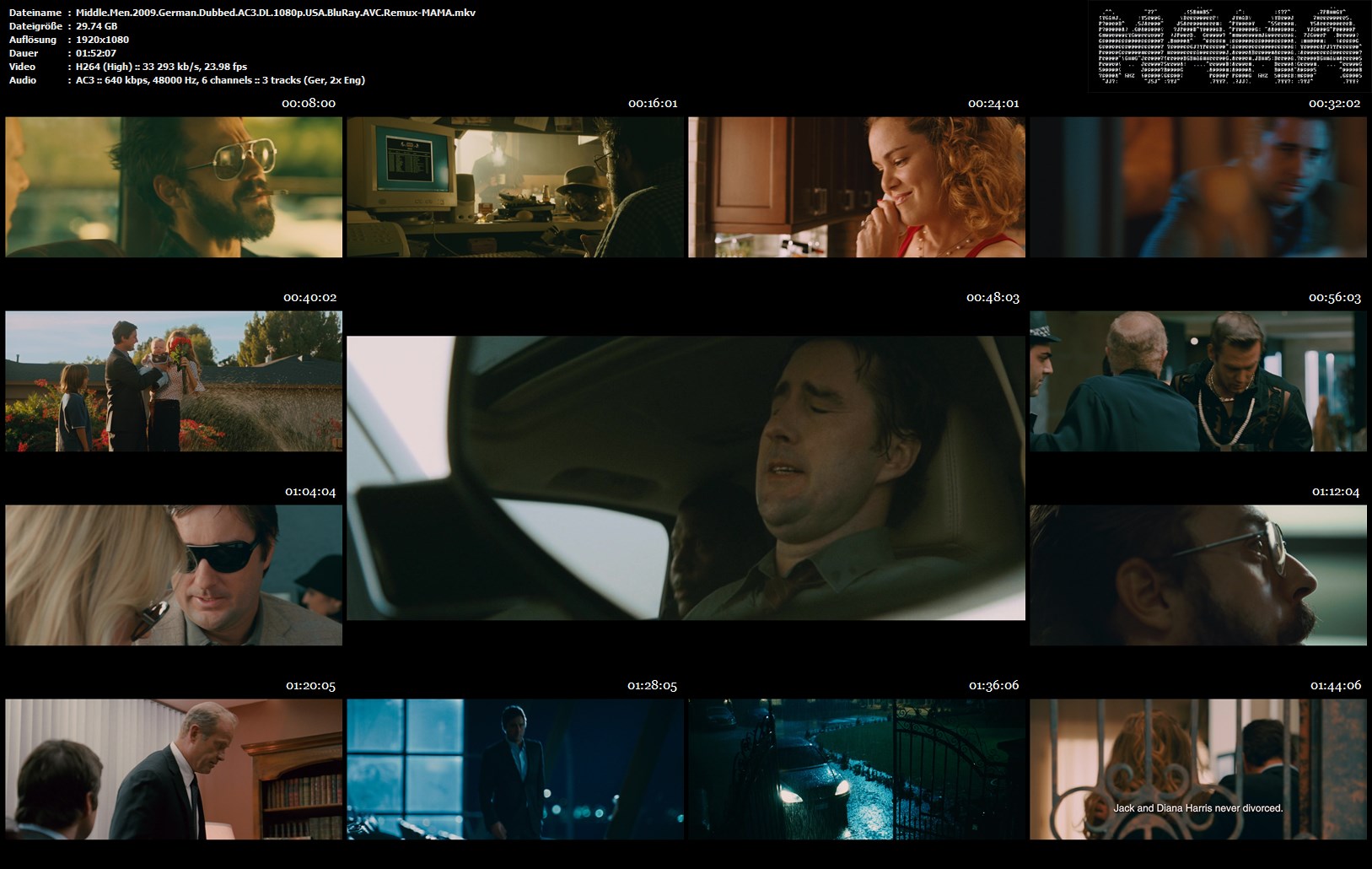
Task: Click the 00:40:02 timestamp label
Action: (x=310, y=298)
